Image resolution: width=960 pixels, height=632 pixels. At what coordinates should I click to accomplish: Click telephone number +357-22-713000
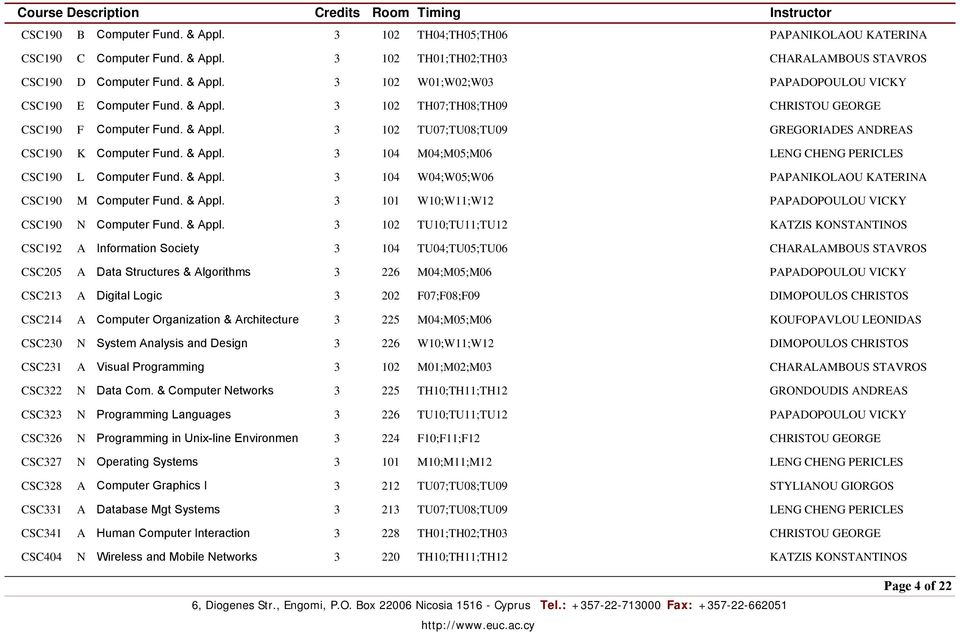coord(616,605)
